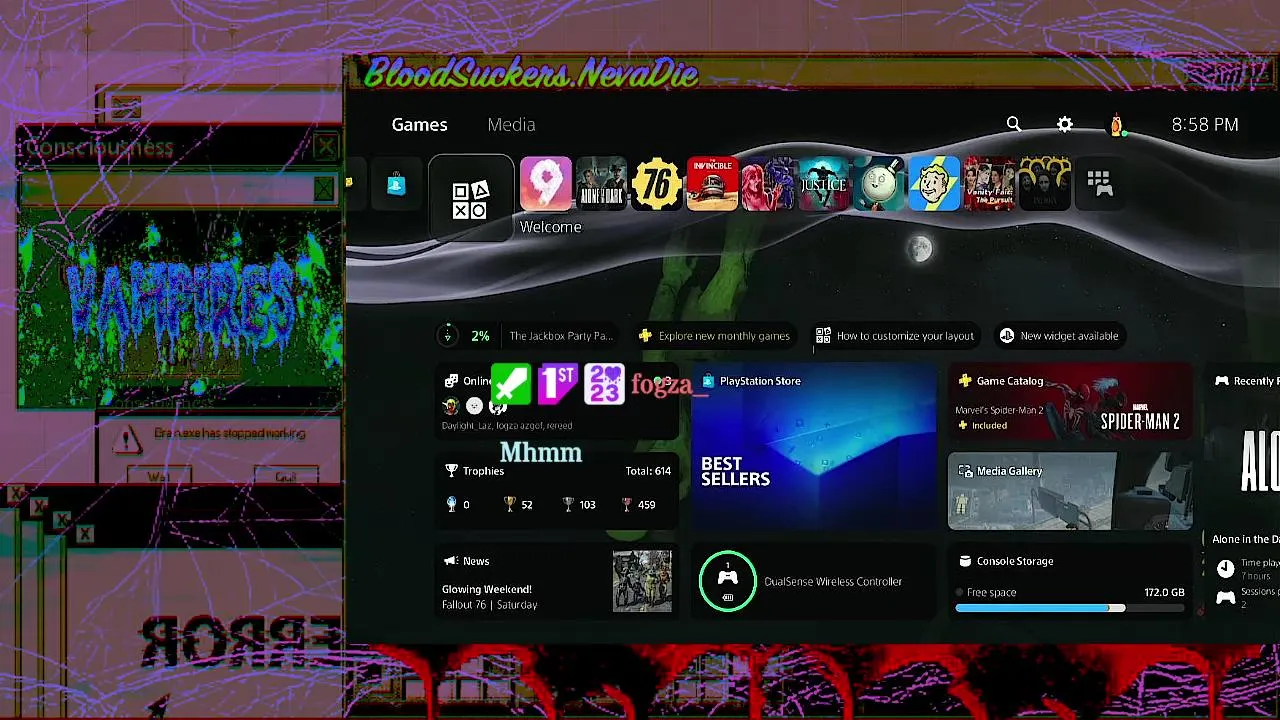Click the PS Plus icon beside Explore monthly games
Screen dimensions: 1280x720
pos(646,336)
